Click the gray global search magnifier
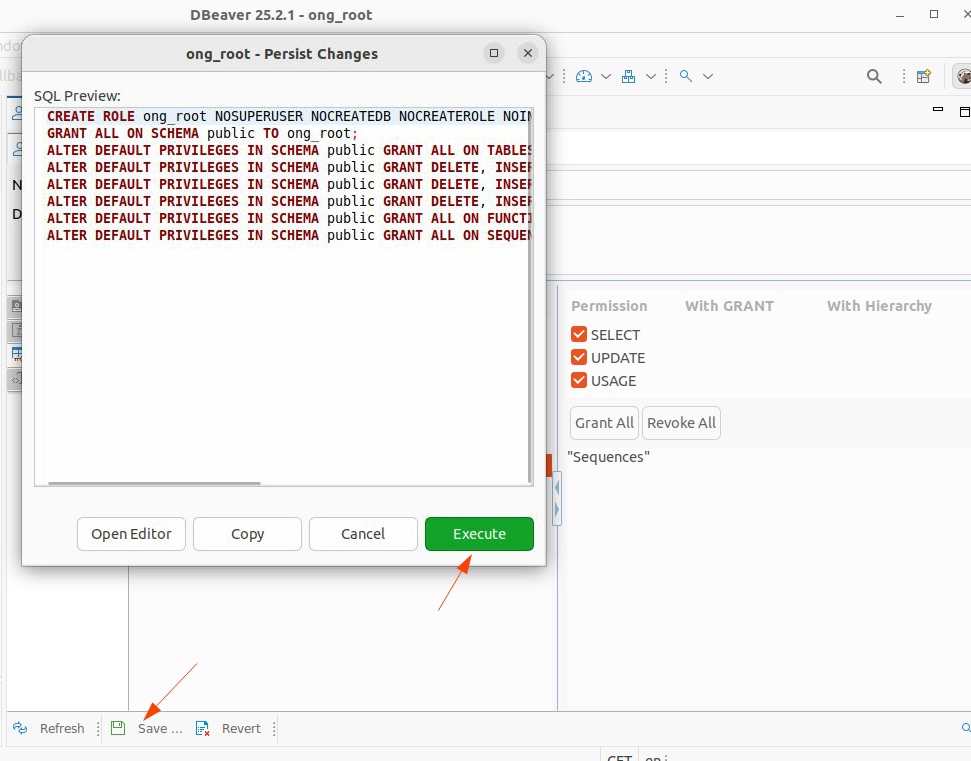The image size is (971, 761). point(874,76)
